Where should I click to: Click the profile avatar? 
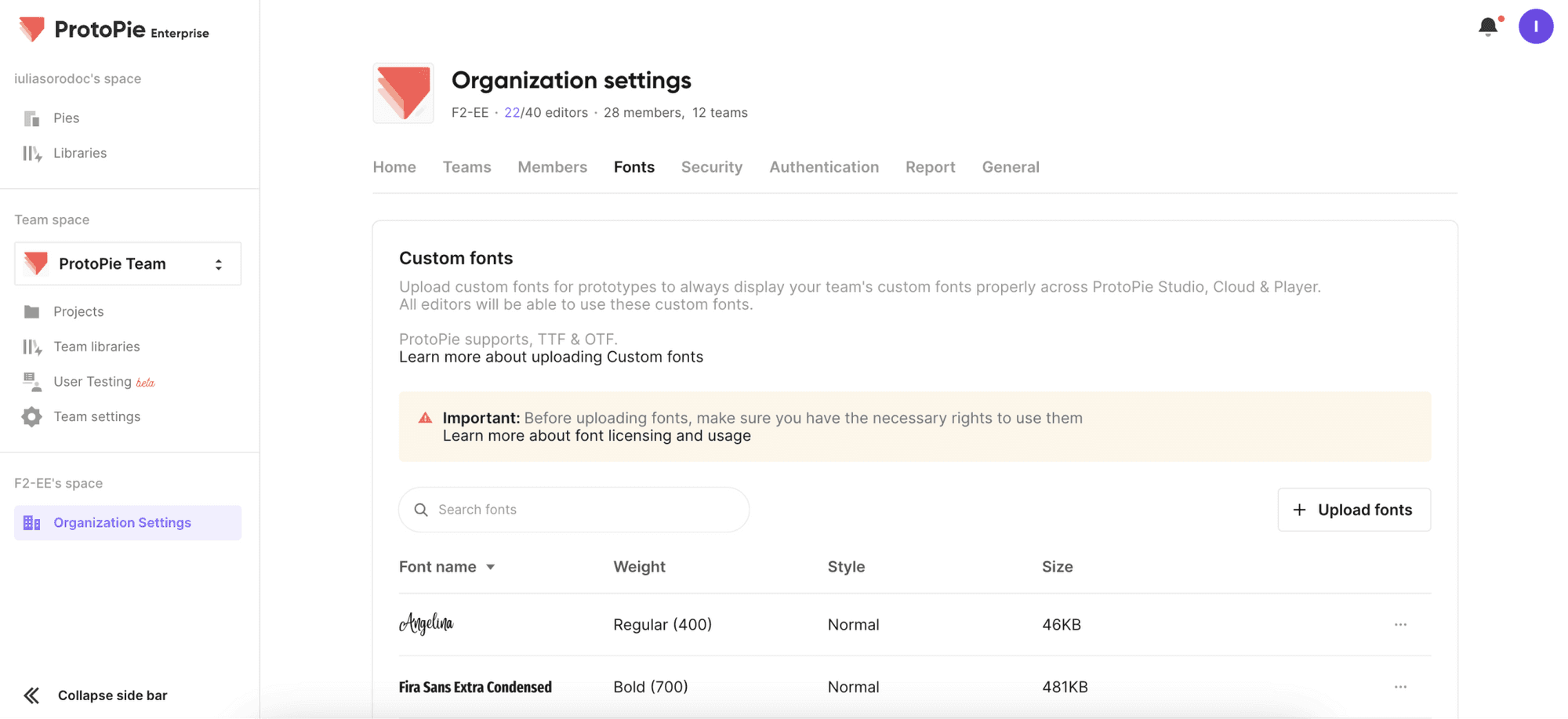(x=1536, y=26)
